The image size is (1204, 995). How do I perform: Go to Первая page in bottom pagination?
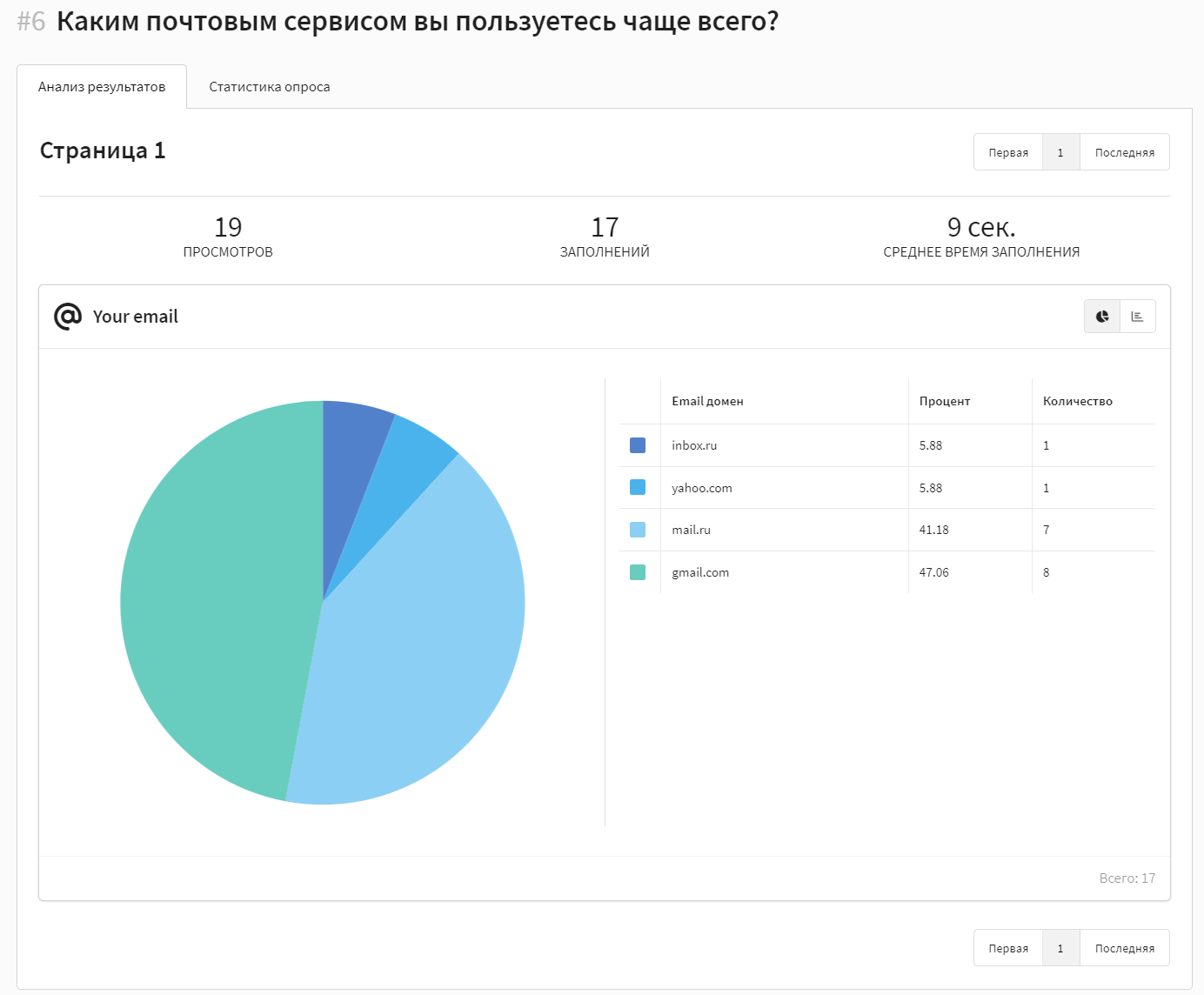[1008, 948]
